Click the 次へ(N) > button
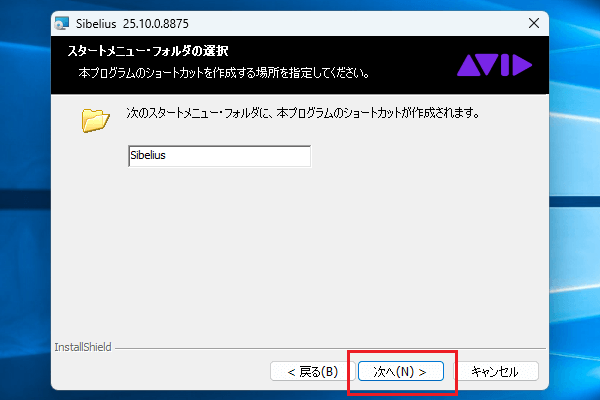 tap(400, 371)
